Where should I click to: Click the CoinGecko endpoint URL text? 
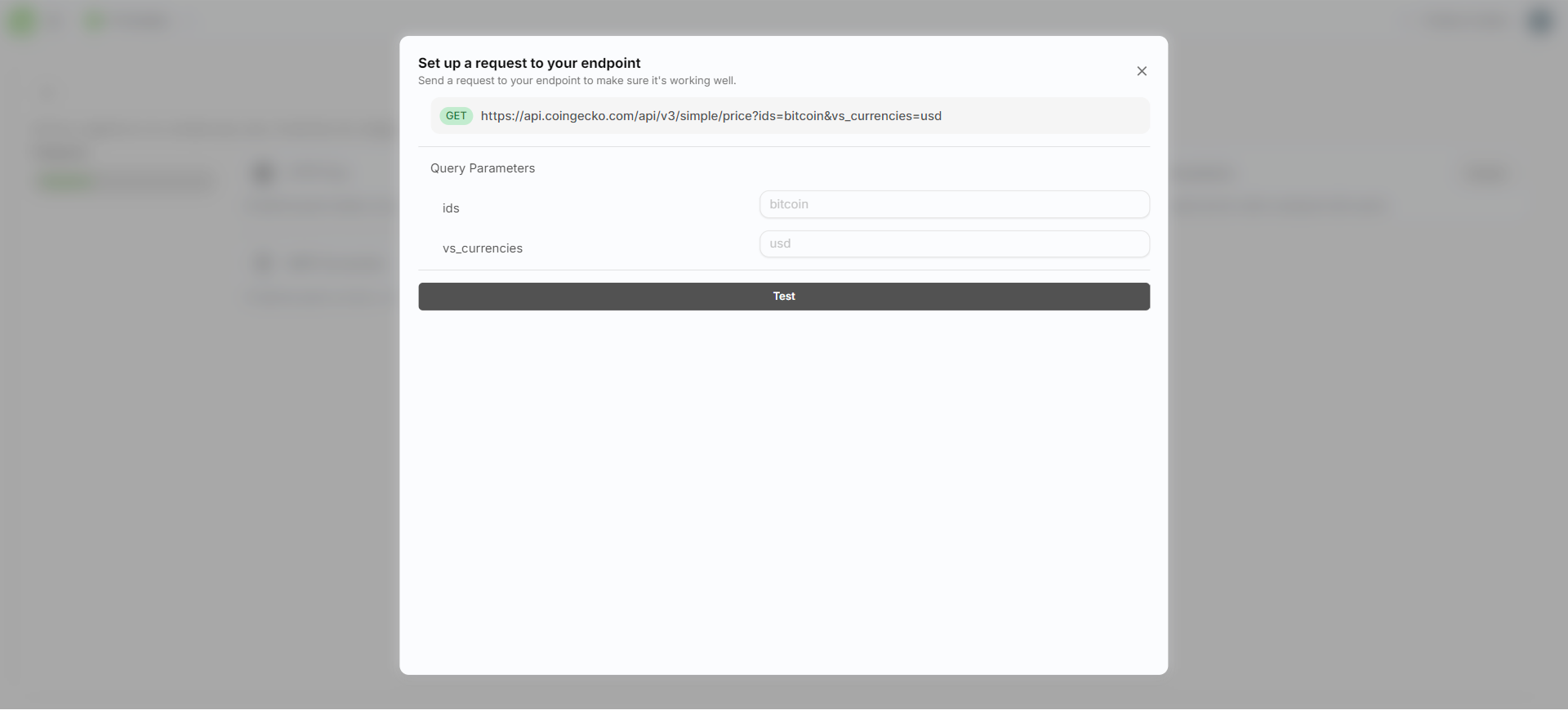click(x=710, y=116)
